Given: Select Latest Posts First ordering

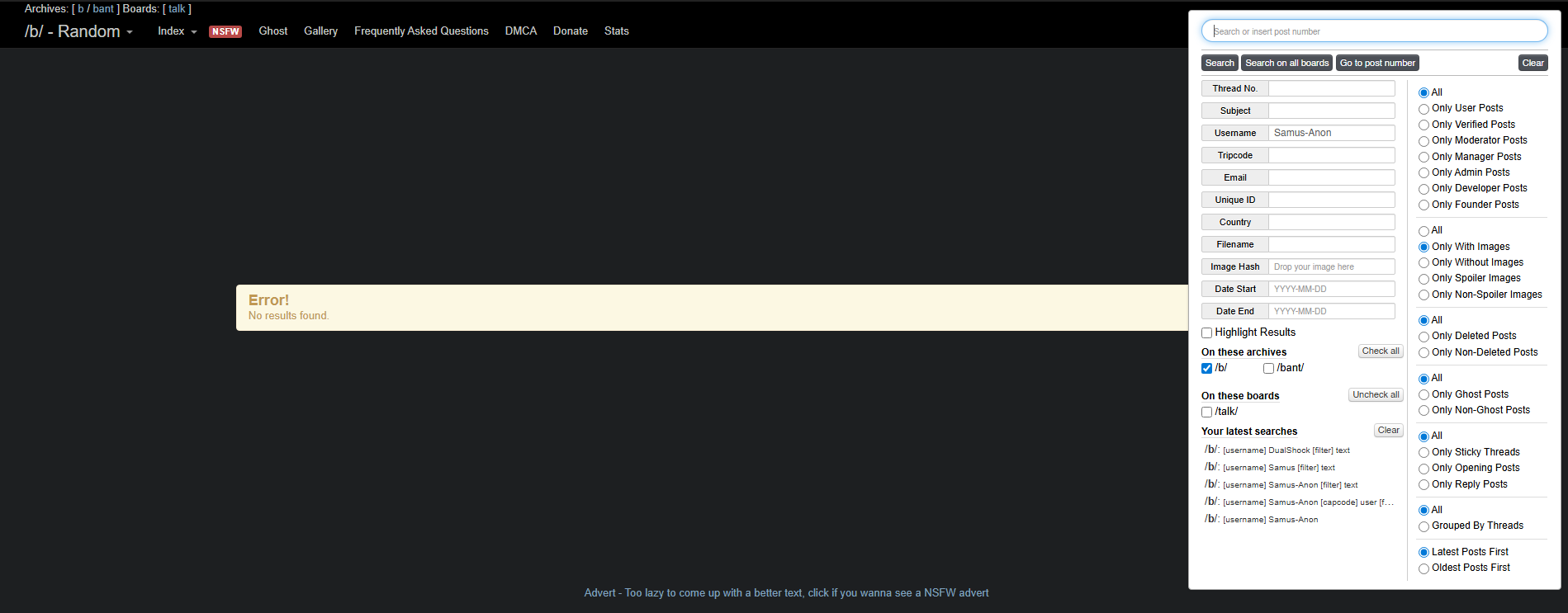Looking at the screenshot, I should click(x=1424, y=553).
